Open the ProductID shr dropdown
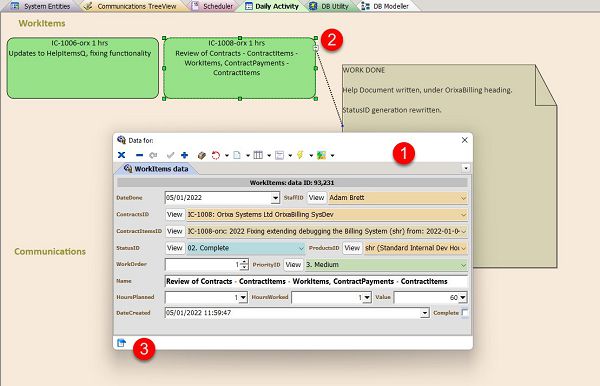The width and height of the screenshot is (600, 386). coord(463,248)
